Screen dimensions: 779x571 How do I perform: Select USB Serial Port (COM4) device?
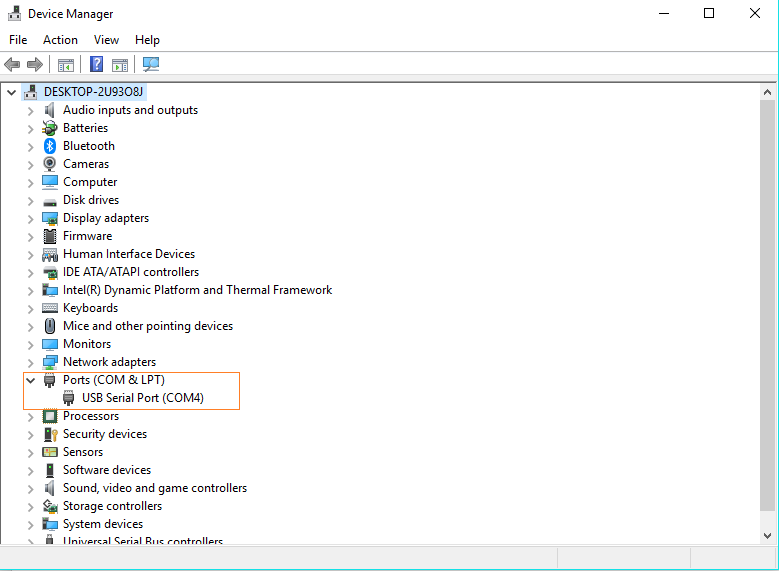click(142, 398)
